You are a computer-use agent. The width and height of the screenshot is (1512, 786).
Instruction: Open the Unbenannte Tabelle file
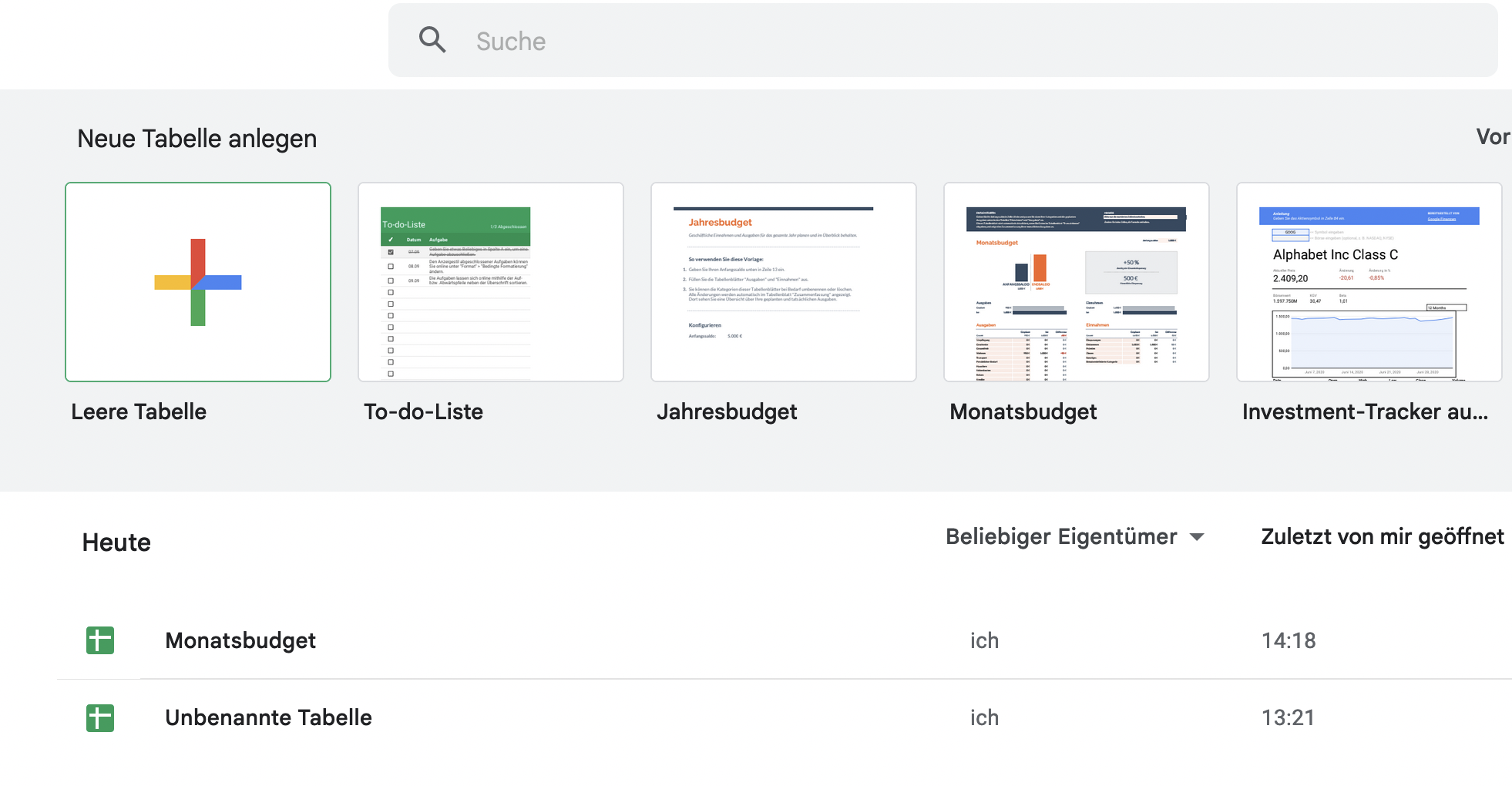(268, 717)
